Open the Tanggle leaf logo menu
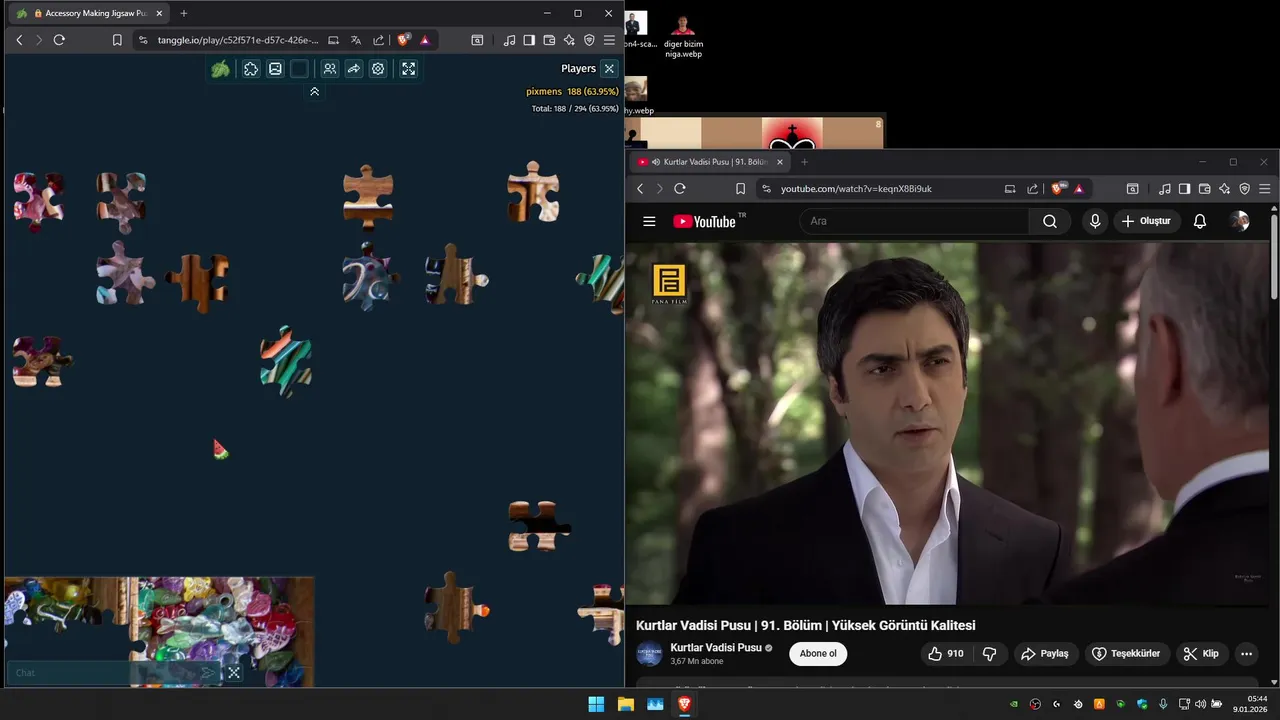1280x720 pixels. coord(221,69)
